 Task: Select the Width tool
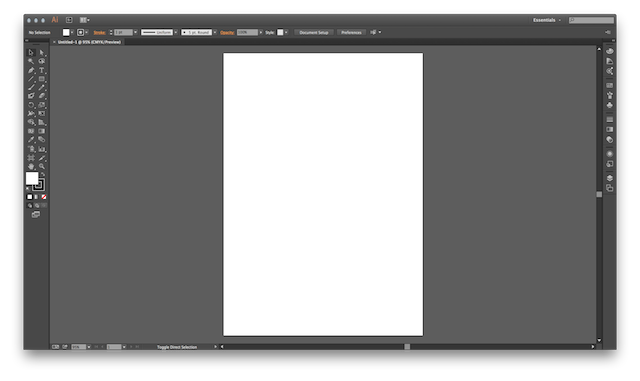point(31,114)
